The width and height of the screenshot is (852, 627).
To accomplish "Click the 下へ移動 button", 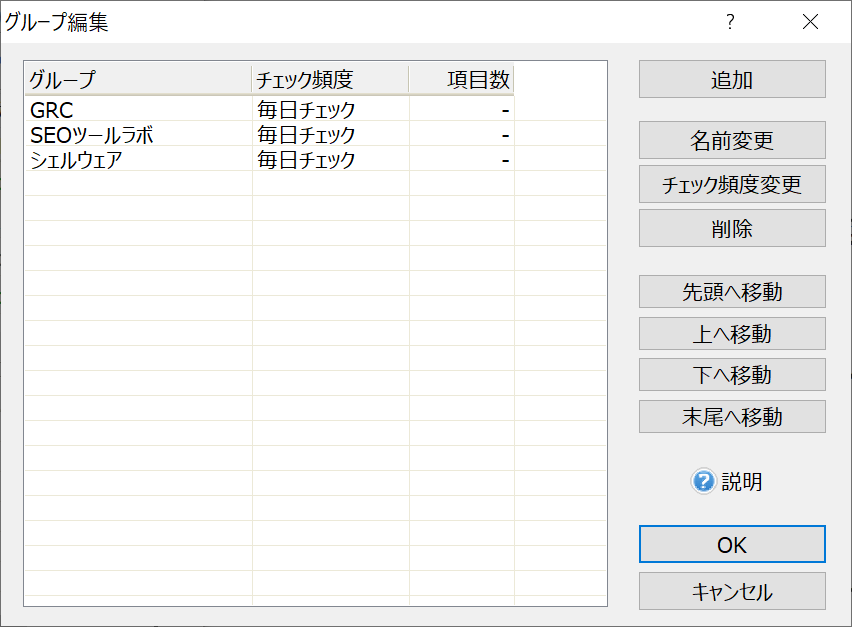I will (x=732, y=374).
